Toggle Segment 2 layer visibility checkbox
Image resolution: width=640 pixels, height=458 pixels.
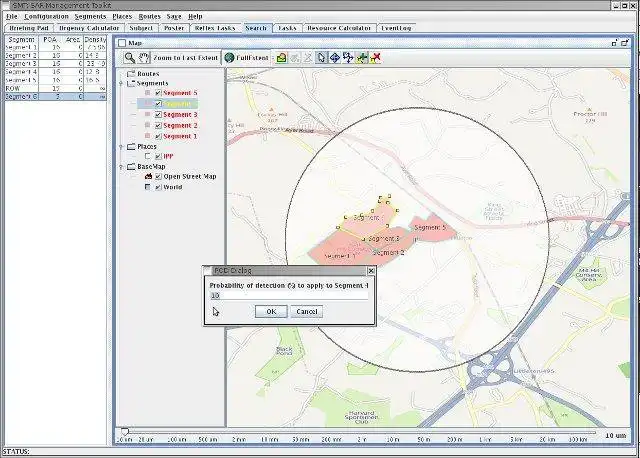click(x=158, y=125)
